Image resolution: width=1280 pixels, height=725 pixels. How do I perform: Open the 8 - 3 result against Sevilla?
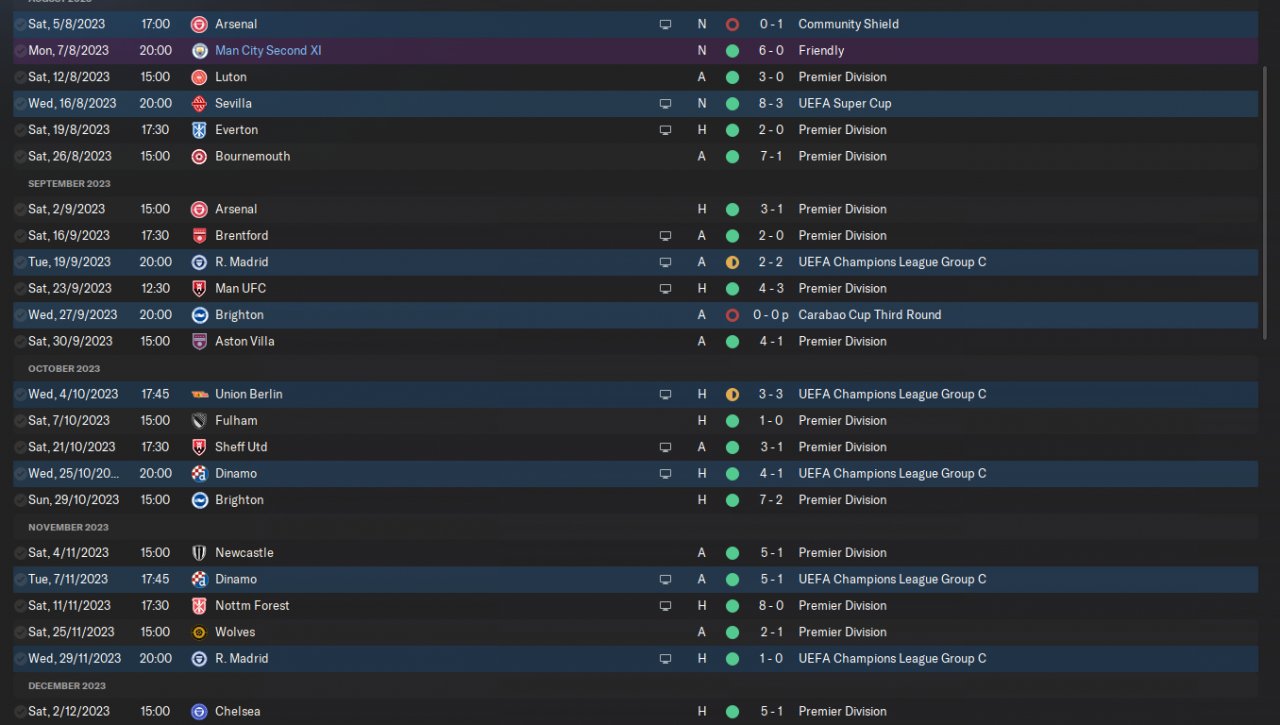[x=770, y=103]
